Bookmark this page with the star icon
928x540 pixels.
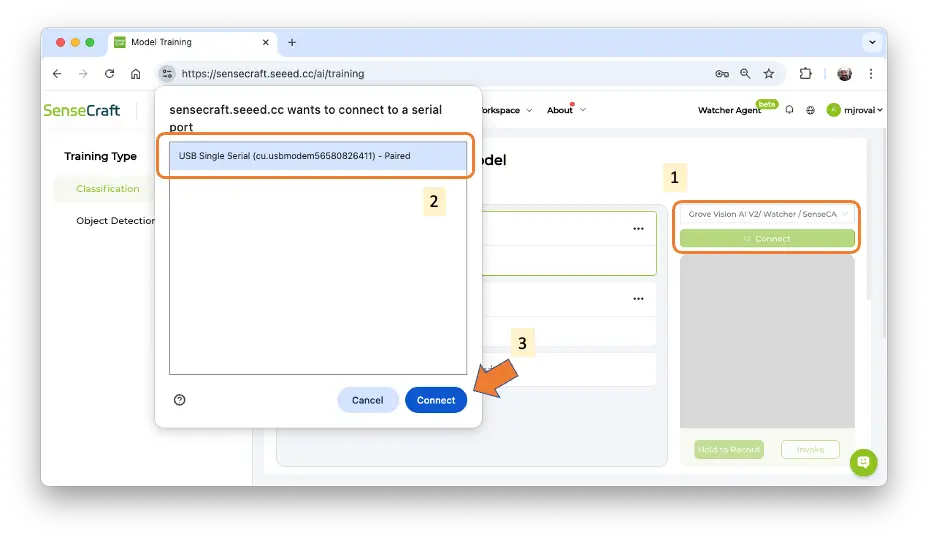pos(769,74)
